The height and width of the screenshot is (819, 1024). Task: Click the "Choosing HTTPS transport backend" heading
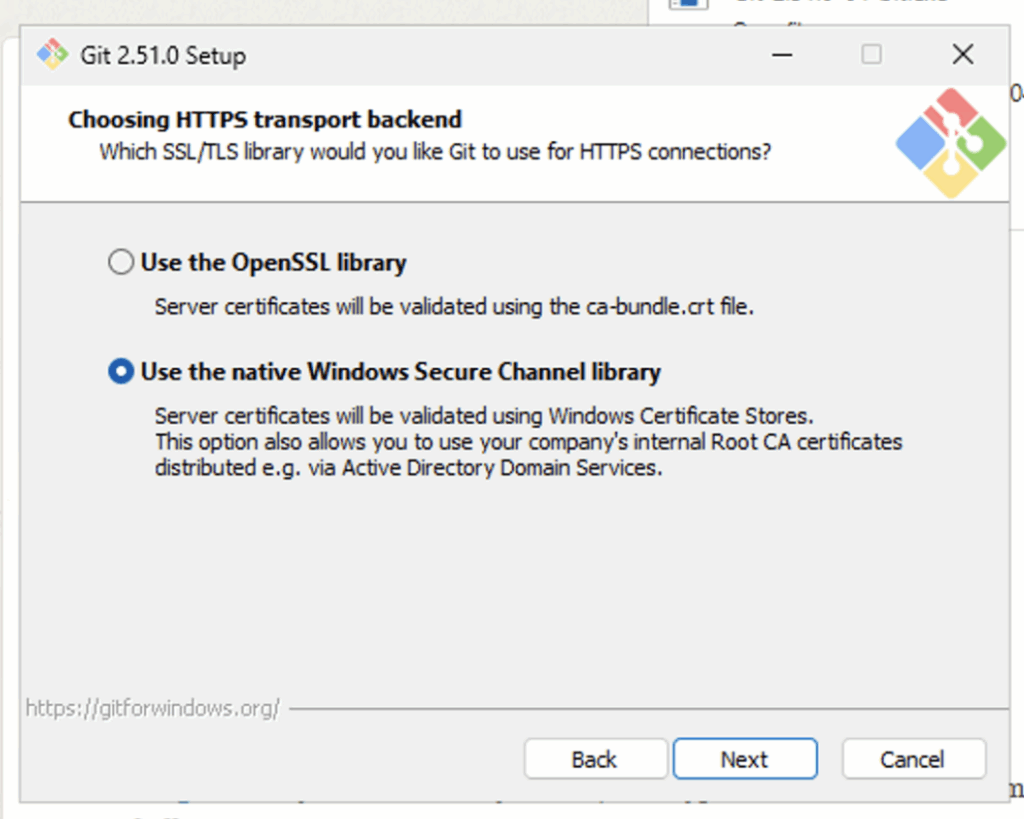265,120
